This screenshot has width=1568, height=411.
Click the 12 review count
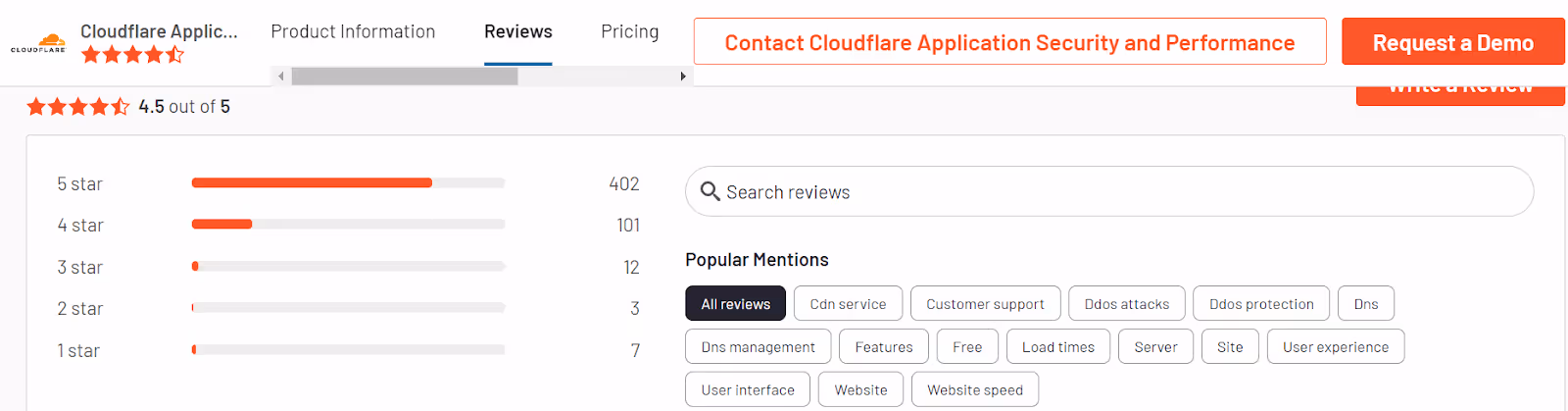[632, 268]
